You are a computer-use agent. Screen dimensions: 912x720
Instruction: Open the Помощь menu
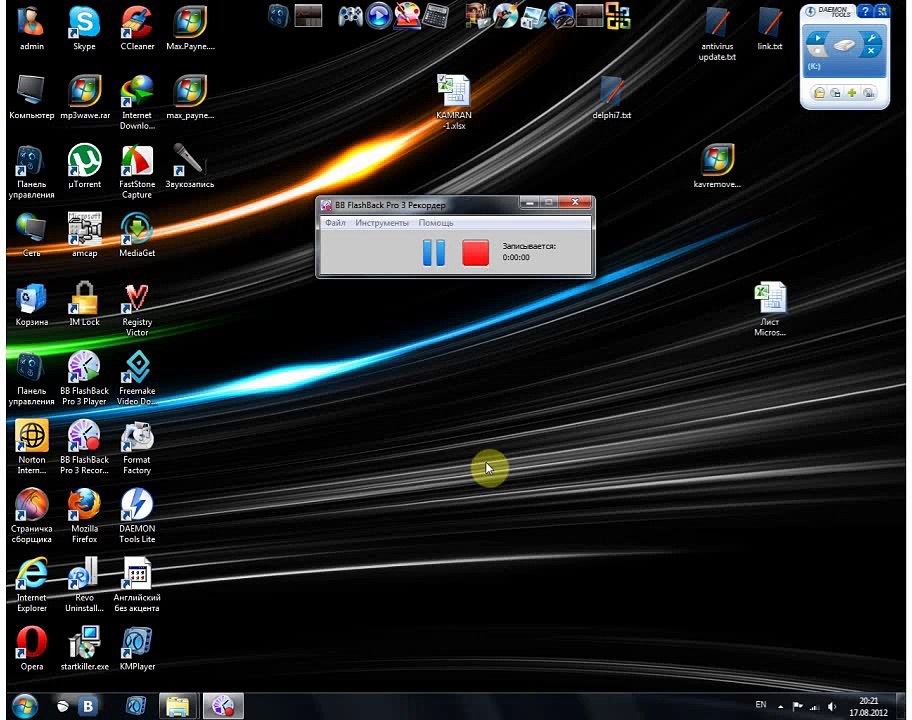436,223
